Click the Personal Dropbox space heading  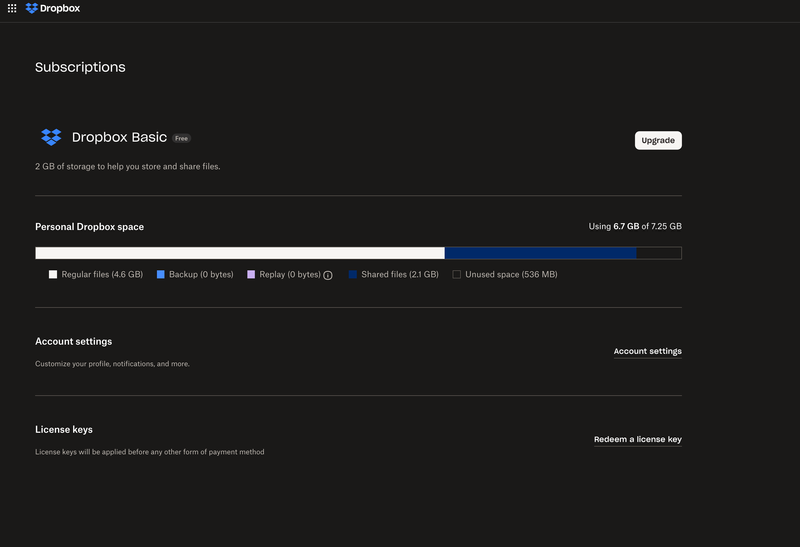(x=89, y=227)
